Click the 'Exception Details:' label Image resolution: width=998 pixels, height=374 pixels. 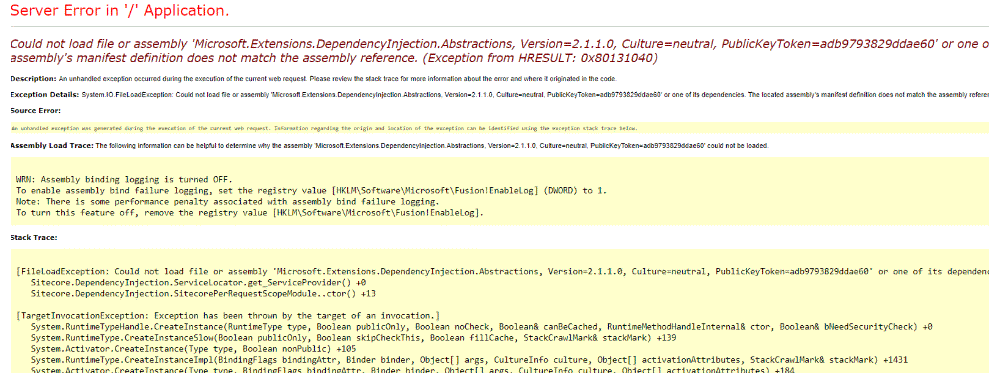[x=45, y=94]
